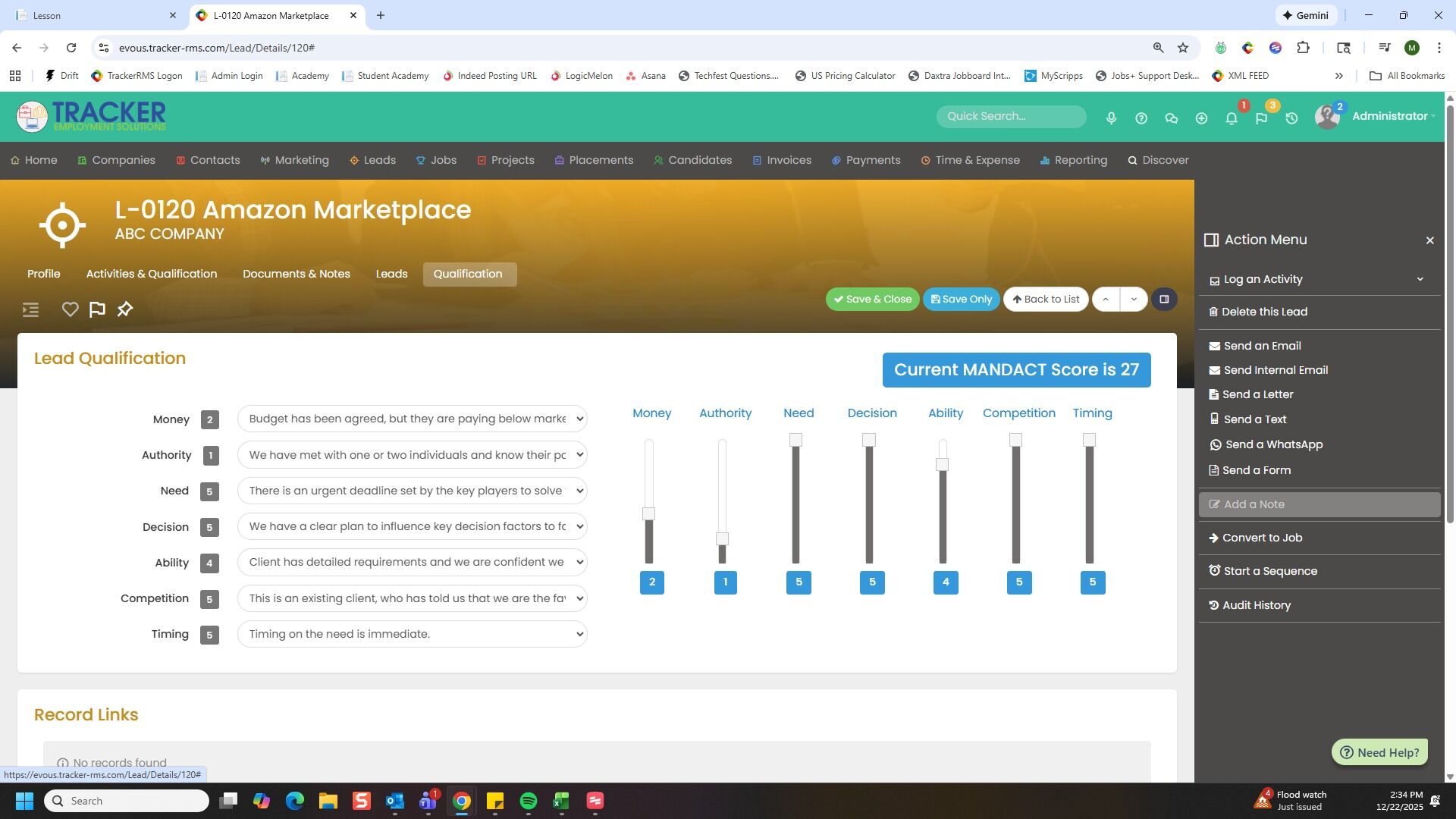Expand Log an Activity chevron
The width and height of the screenshot is (1456, 819).
[x=1420, y=279]
